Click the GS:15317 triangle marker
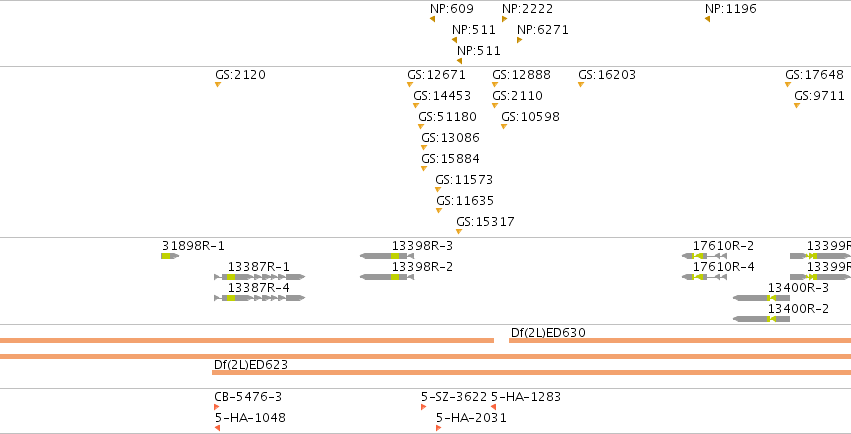Viewport: 851px width, 434px height. click(x=459, y=232)
